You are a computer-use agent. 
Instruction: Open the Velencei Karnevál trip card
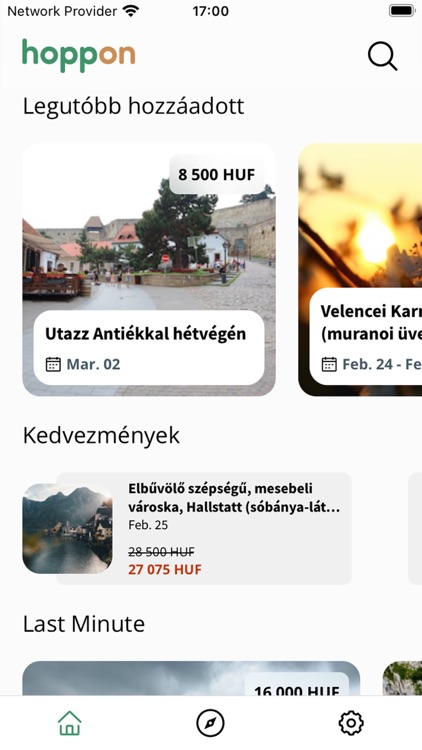pos(360,270)
